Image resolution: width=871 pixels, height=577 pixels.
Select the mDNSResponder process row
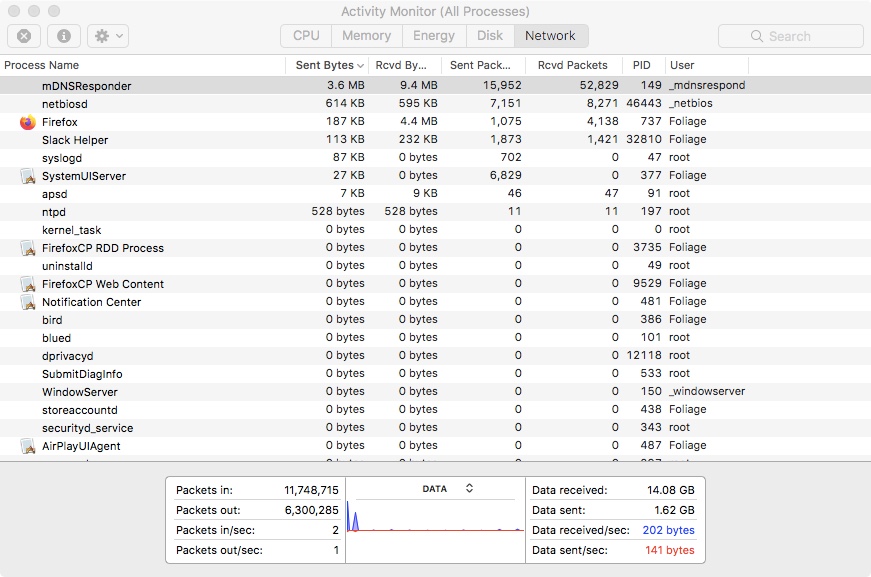click(x=436, y=86)
